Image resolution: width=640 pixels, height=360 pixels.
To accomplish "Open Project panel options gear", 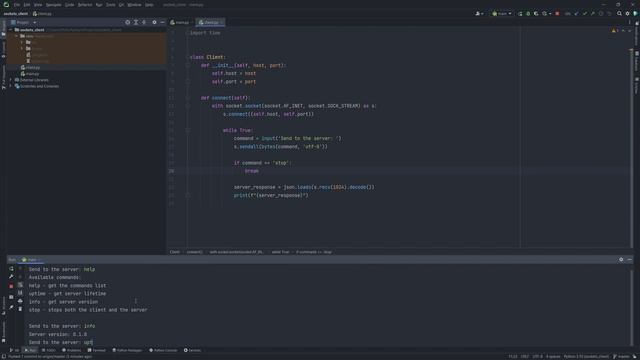I will (x=154, y=22).
